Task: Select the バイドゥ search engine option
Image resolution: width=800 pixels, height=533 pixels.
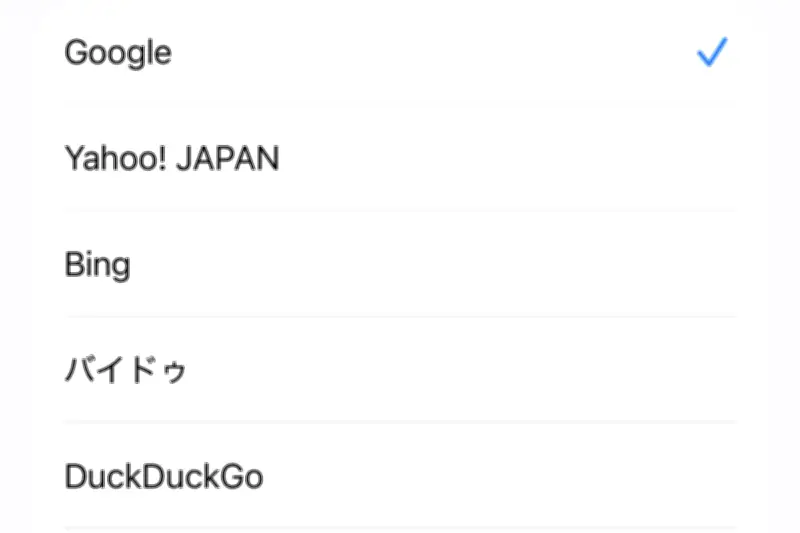Action: [400, 369]
